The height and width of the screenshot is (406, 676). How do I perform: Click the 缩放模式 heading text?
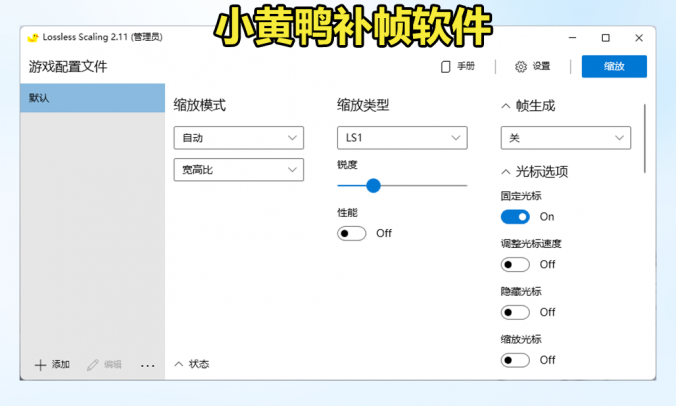click(x=200, y=105)
